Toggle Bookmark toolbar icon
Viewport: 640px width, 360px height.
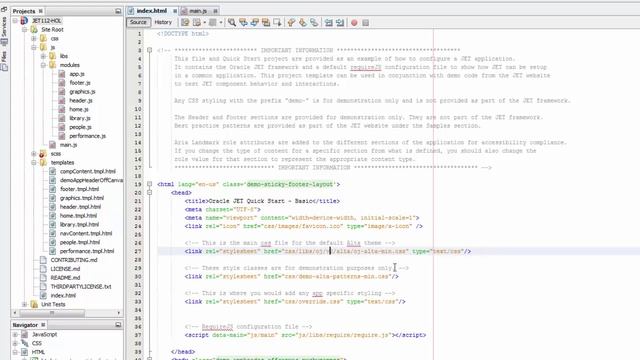[314, 22]
